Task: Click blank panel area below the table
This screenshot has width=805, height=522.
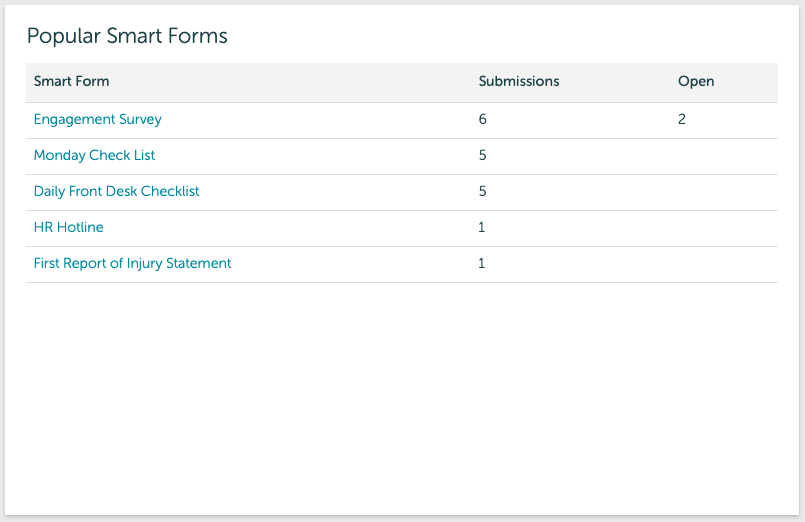Action: [x=400, y=400]
